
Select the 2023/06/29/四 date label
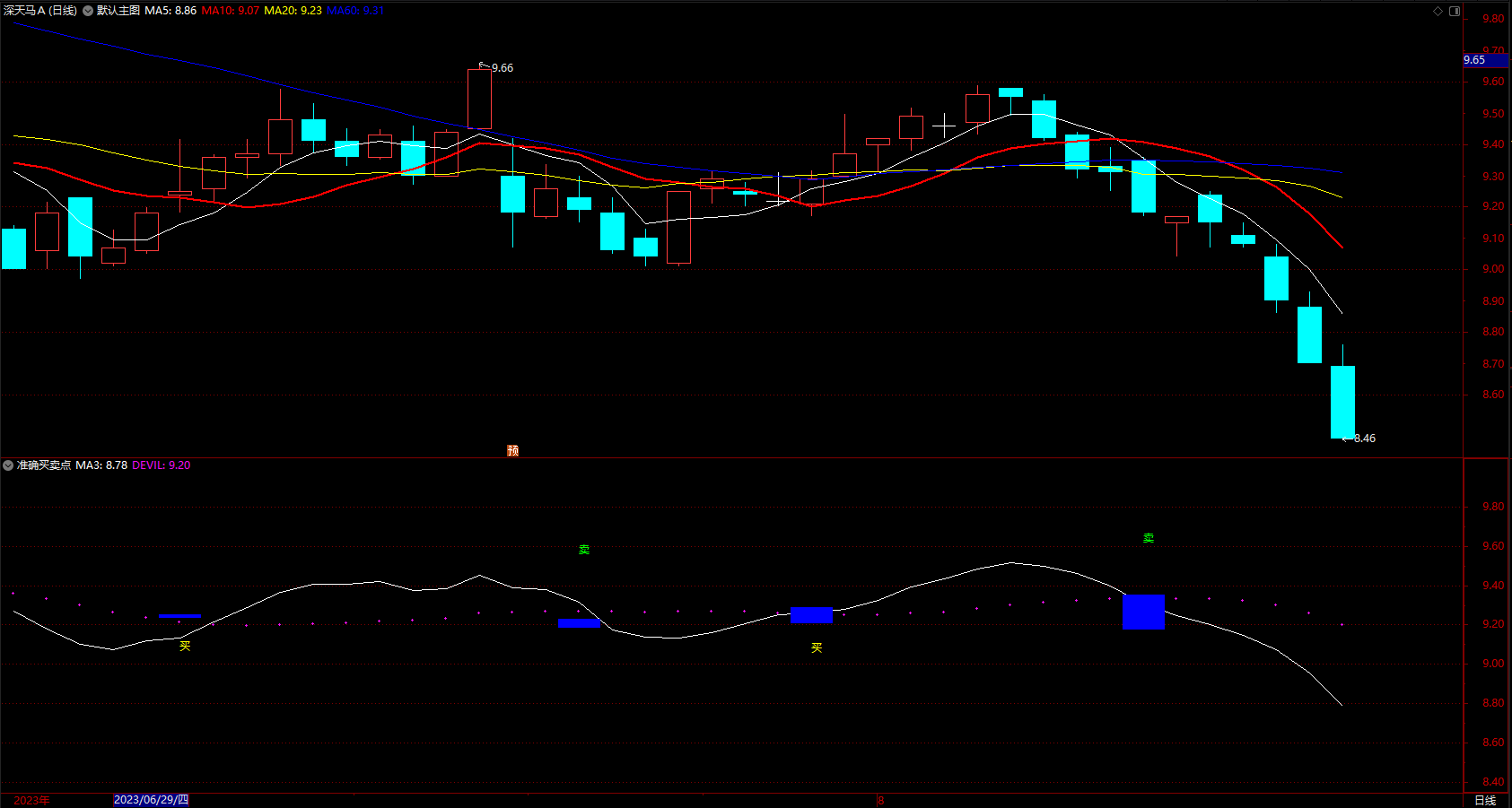[x=151, y=800]
